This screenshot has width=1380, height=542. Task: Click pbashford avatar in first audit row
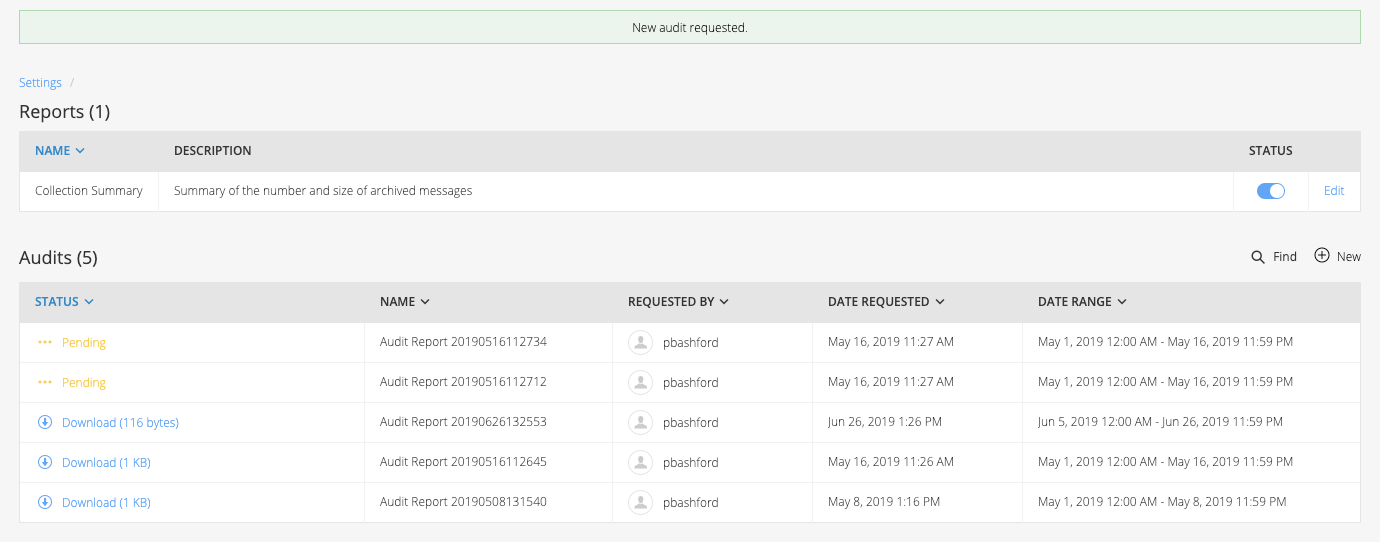[x=640, y=342]
